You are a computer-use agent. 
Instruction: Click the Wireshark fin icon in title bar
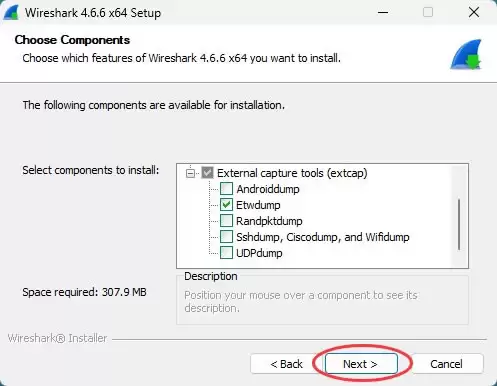click(11, 13)
